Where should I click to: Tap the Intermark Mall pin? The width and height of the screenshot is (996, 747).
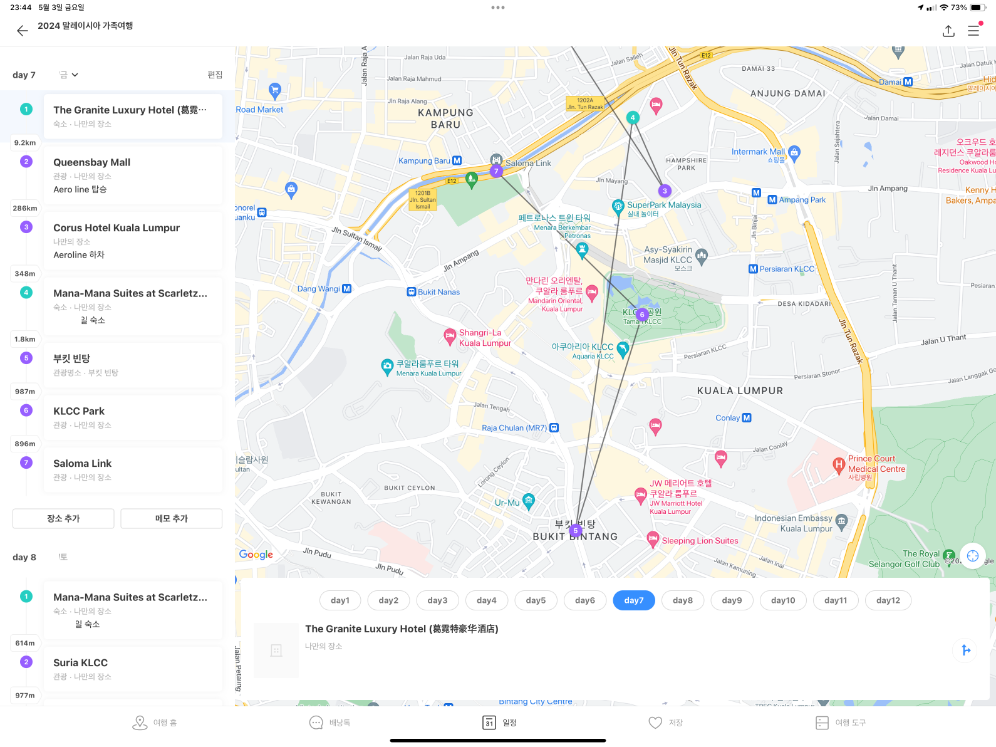(794, 152)
